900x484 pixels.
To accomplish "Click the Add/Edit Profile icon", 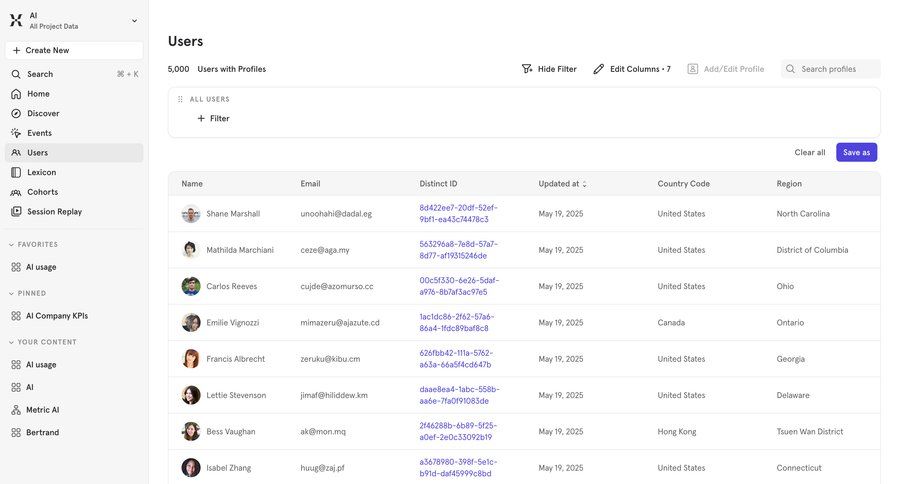I will [693, 69].
